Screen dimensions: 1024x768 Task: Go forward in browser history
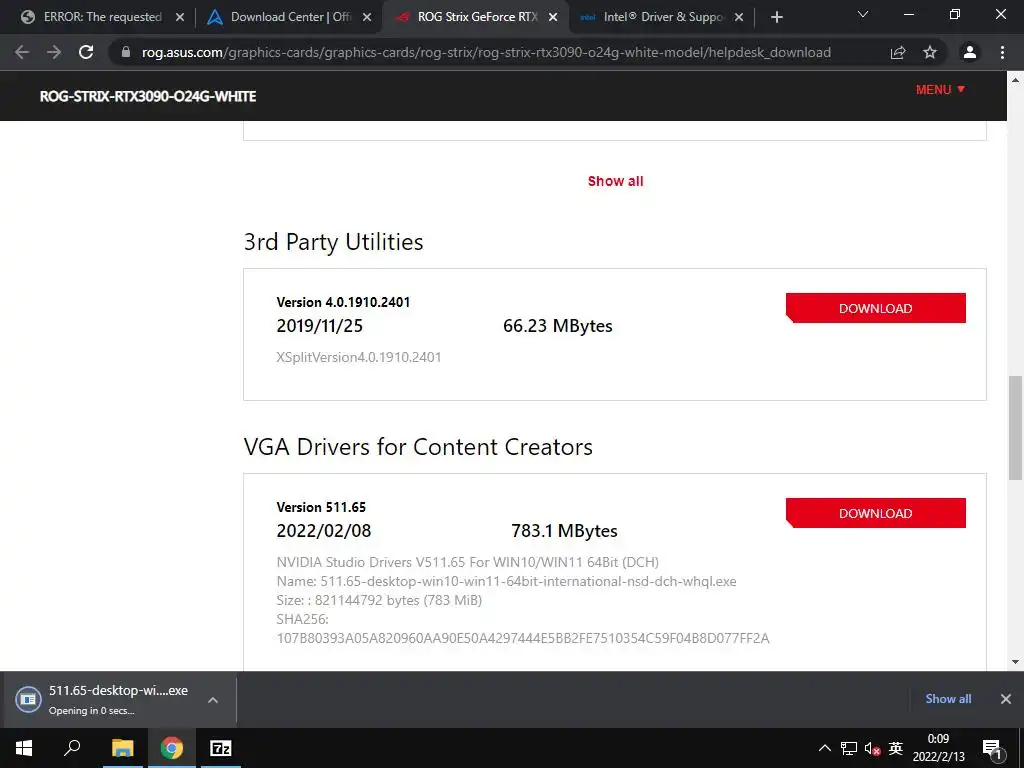(x=54, y=52)
